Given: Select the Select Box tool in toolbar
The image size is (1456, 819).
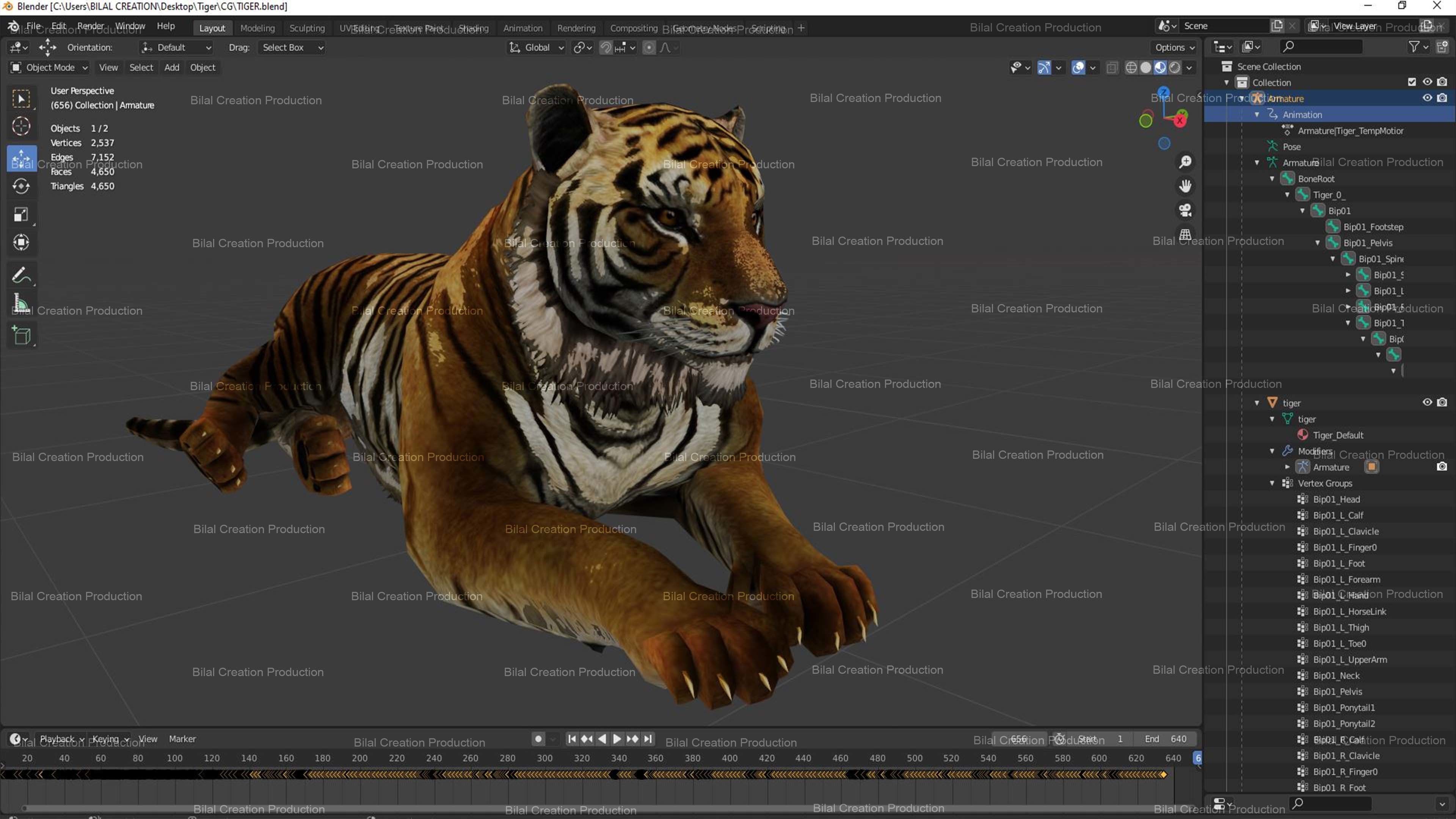Looking at the screenshot, I should 22,99.
